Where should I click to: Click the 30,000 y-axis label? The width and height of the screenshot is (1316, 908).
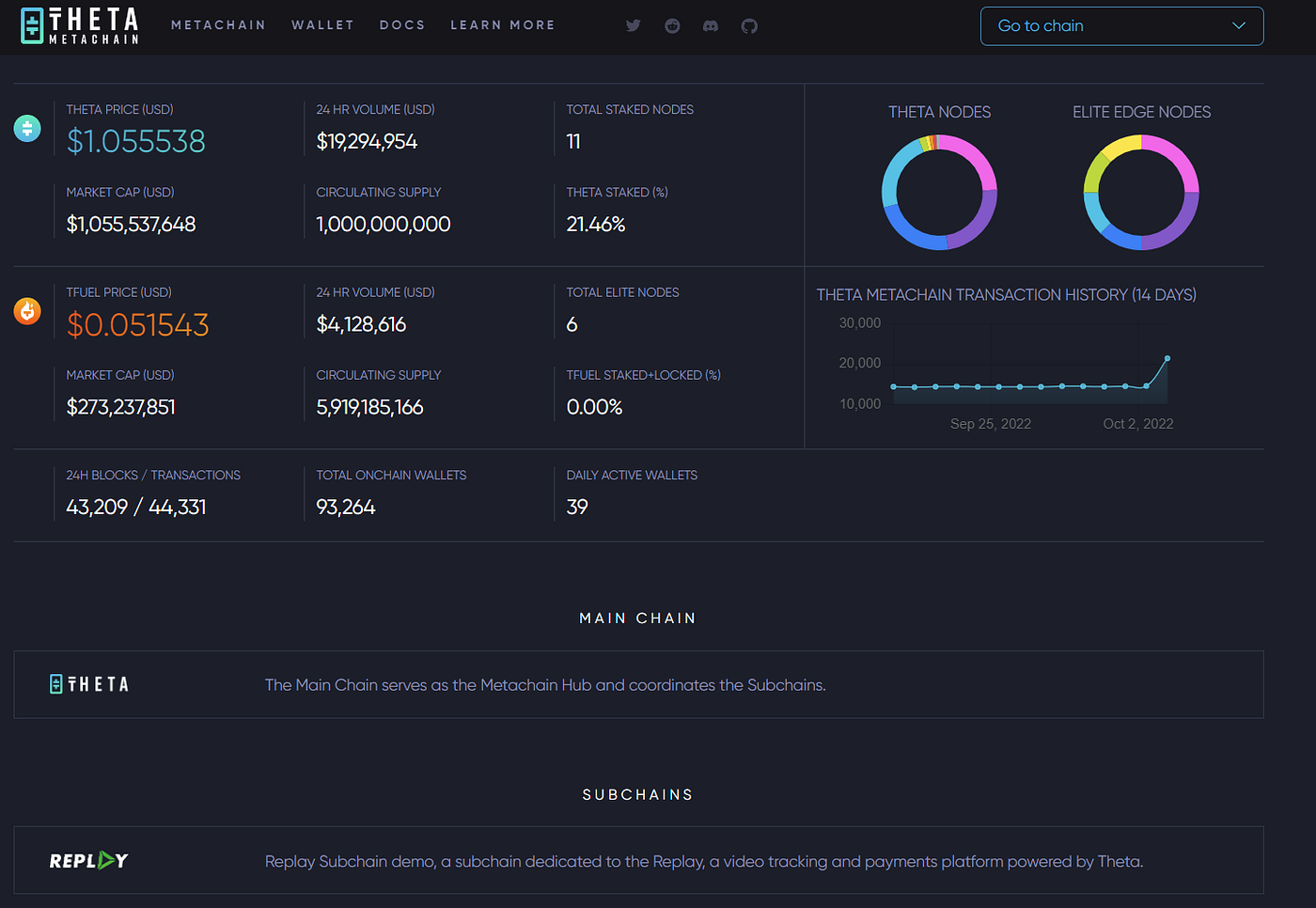pyautogui.click(x=860, y=322)
